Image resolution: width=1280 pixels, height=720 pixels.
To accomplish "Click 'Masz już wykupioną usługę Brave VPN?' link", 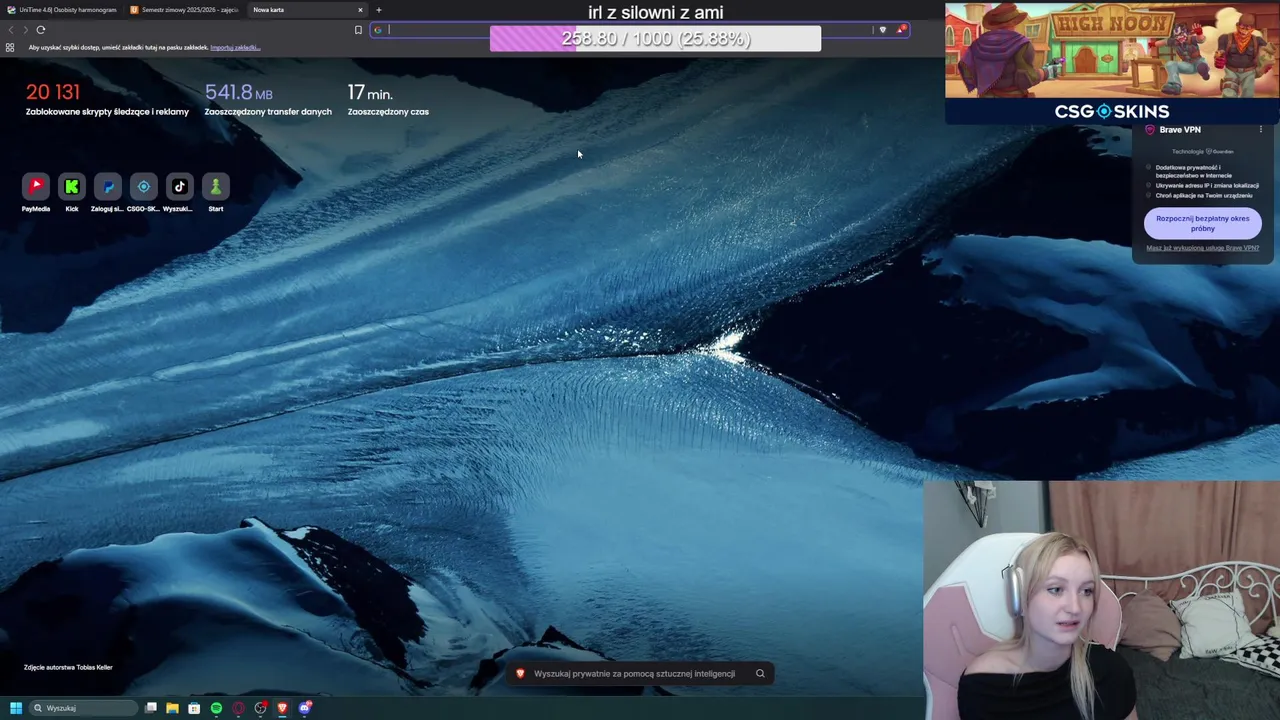I will [x=1203, y=248].
